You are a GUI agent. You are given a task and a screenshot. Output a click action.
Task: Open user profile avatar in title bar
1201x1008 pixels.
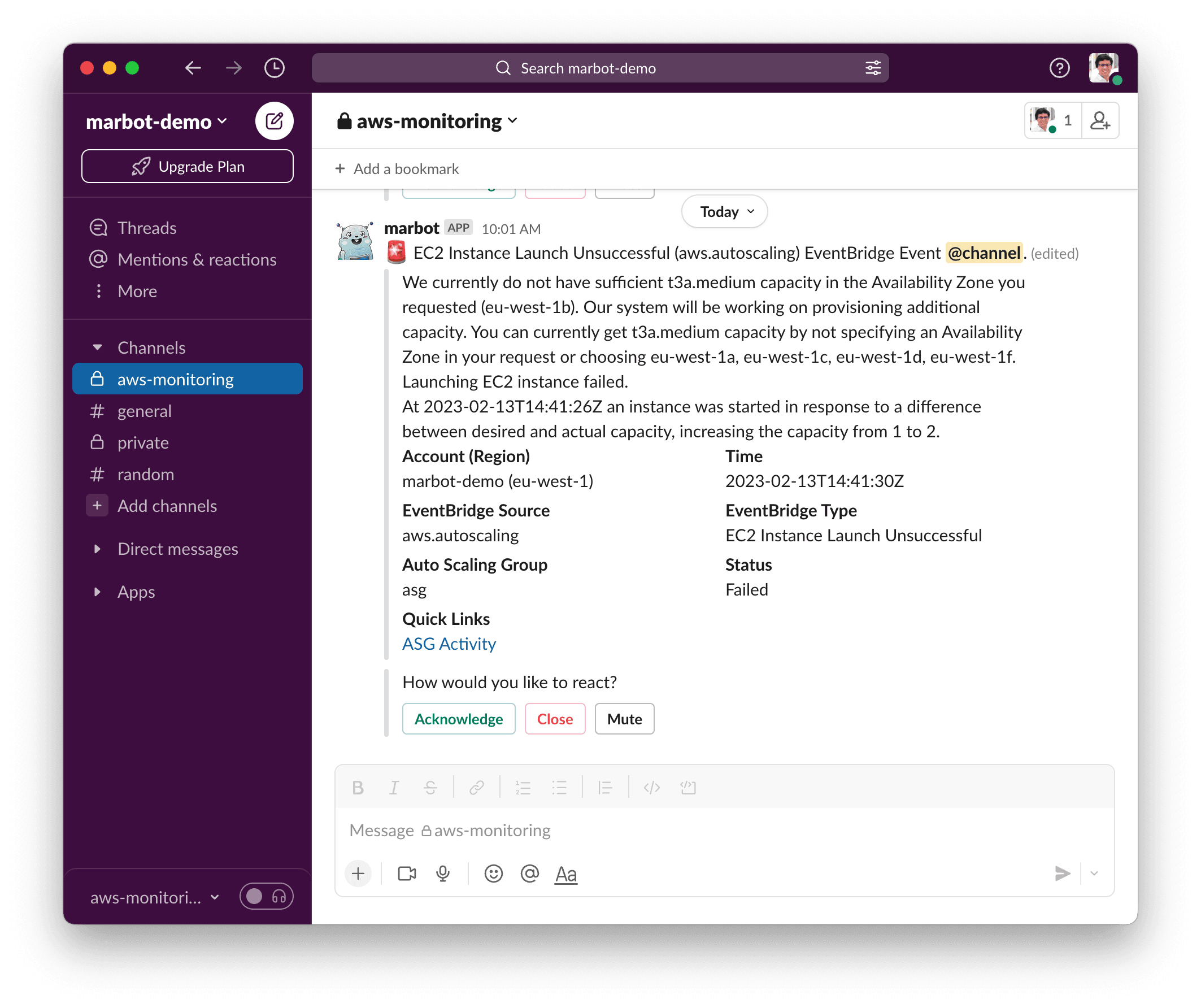[x=1104, y=68]
